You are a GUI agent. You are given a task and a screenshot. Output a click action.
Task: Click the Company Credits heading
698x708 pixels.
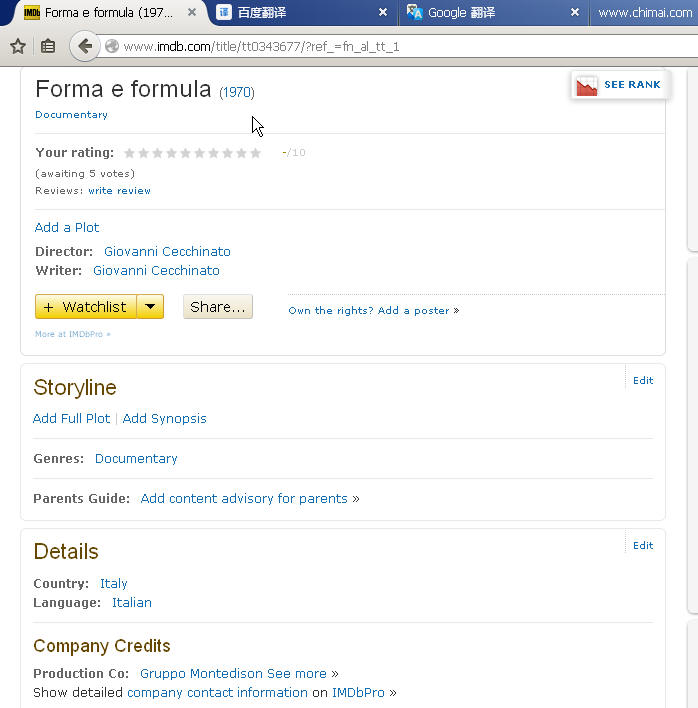[x=102, y=646]
